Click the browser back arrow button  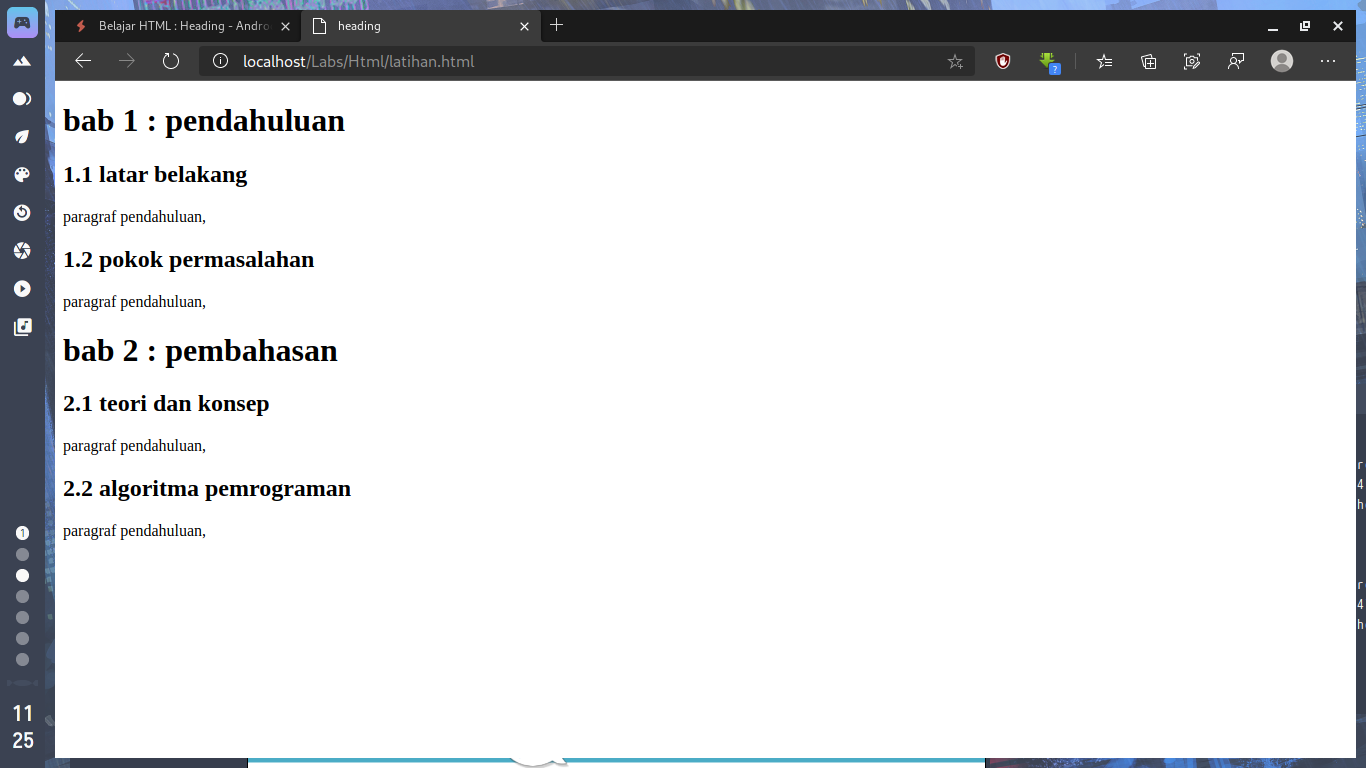click(x=83, y=61)
